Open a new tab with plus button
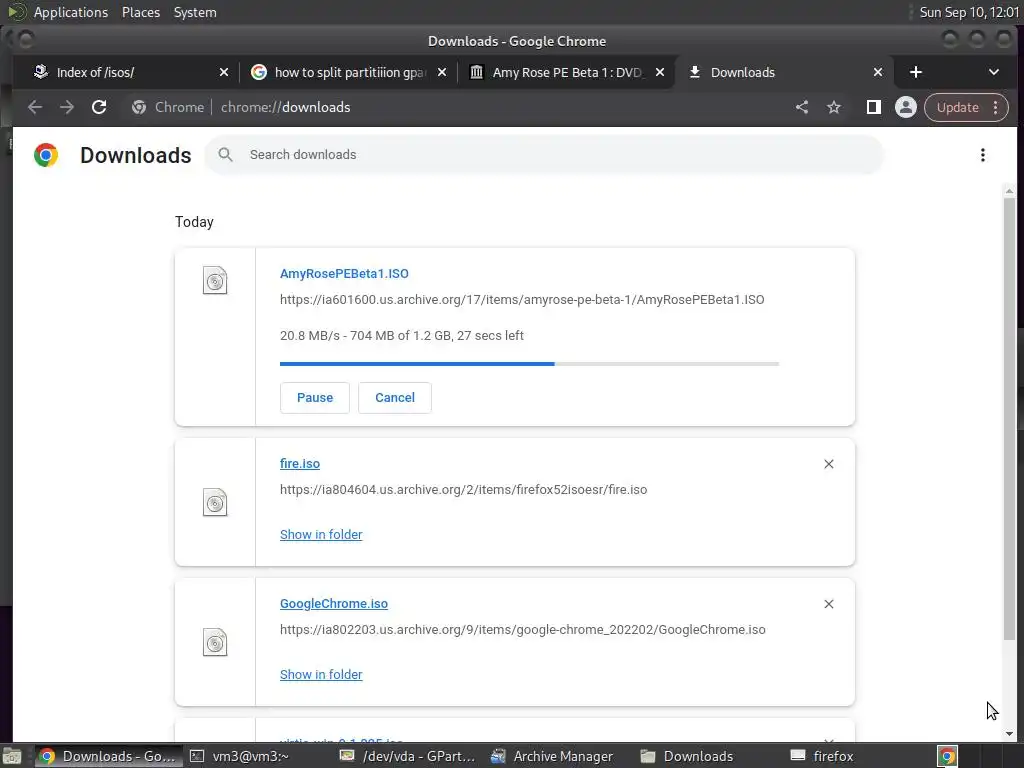Viewport: 1024px width, 768px height. 916,72
